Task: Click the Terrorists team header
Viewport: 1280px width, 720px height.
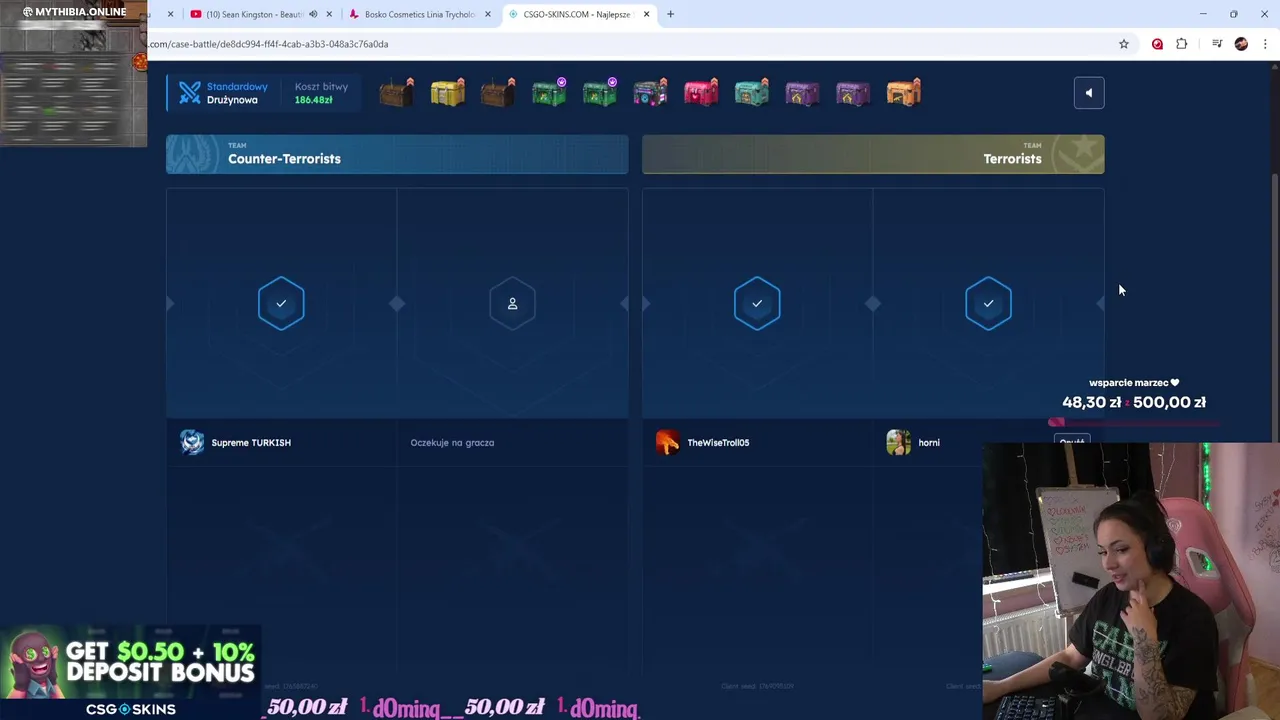Action: 873,154
